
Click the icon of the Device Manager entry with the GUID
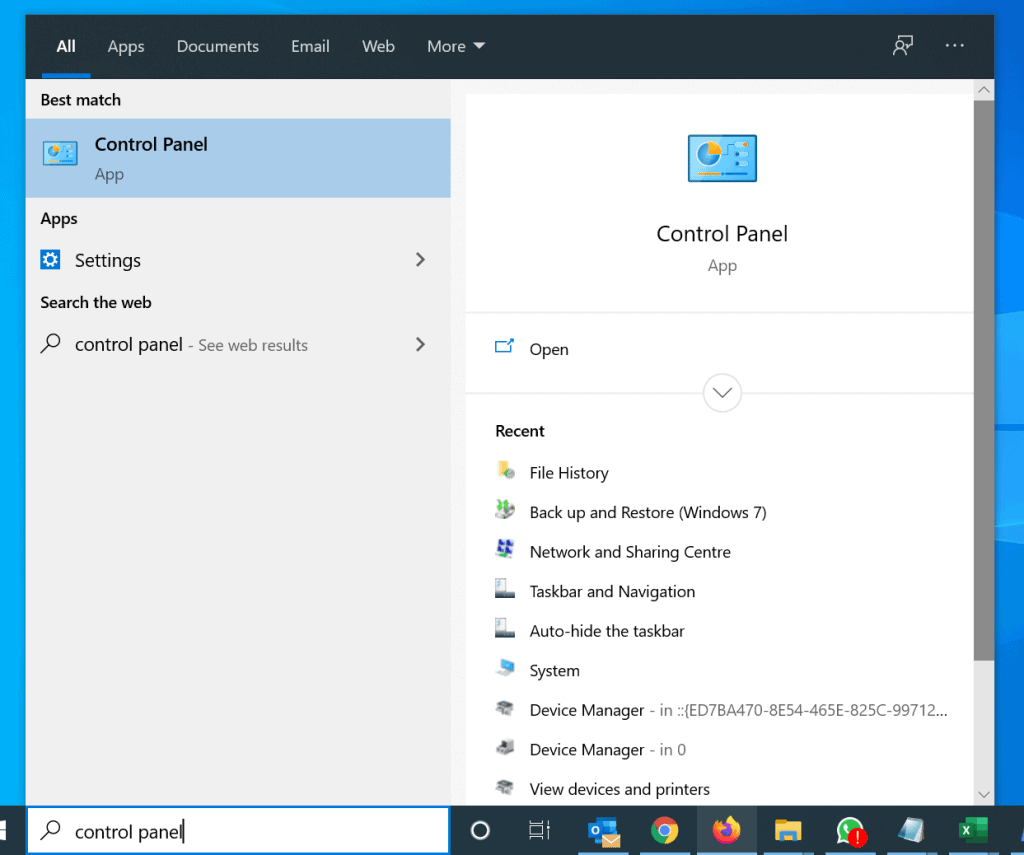coord(505,707)
